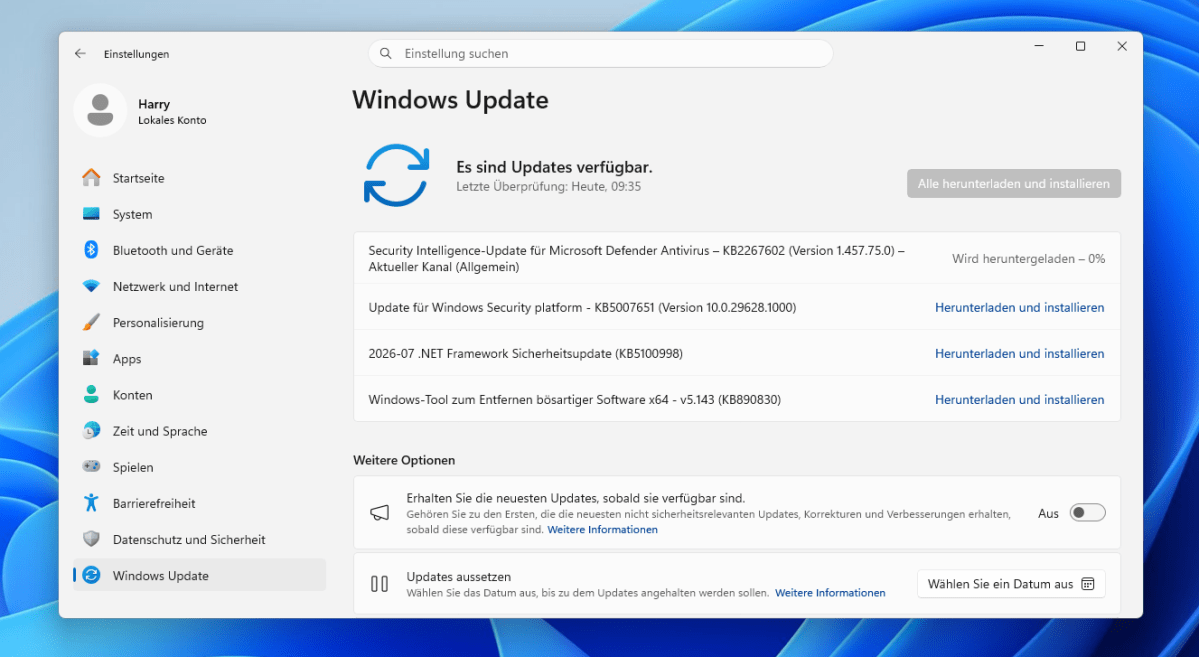Select Datenschutz und Sicherheit
This screenshot has width=1199, height=657.
[200, 539]
